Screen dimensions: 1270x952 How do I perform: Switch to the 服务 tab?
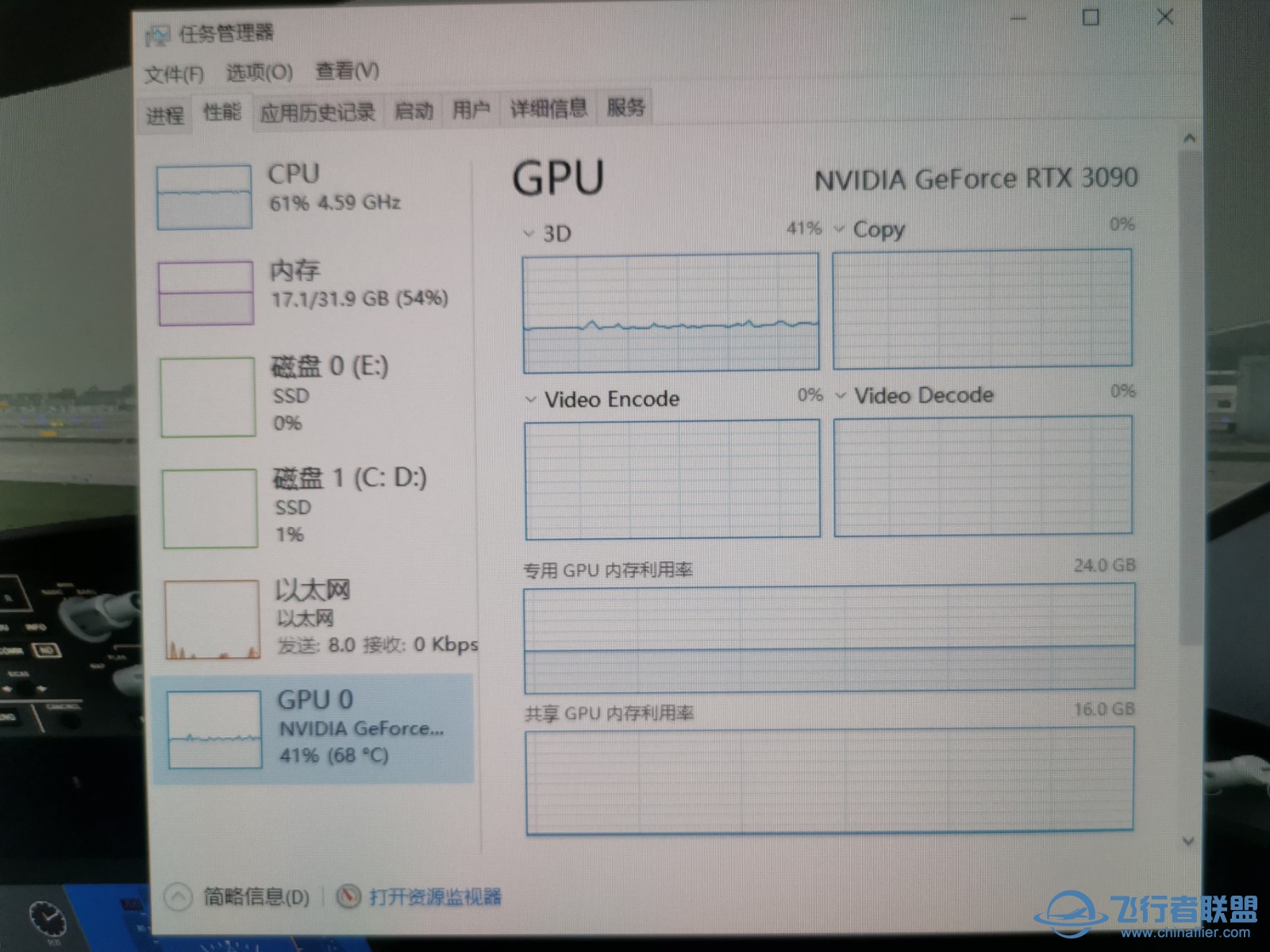click(626, 106)
